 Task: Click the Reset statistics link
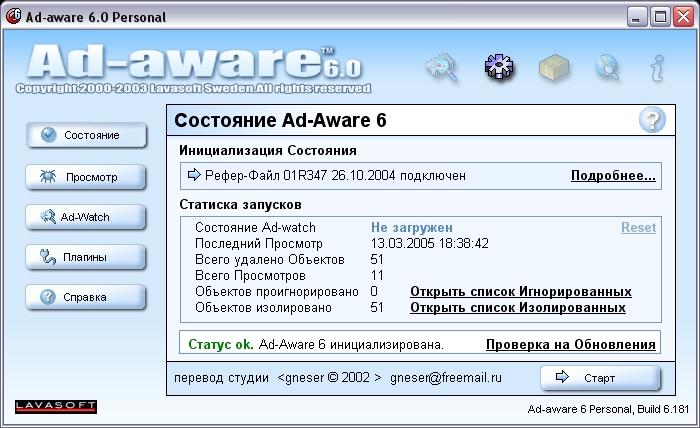click(638, 228)
